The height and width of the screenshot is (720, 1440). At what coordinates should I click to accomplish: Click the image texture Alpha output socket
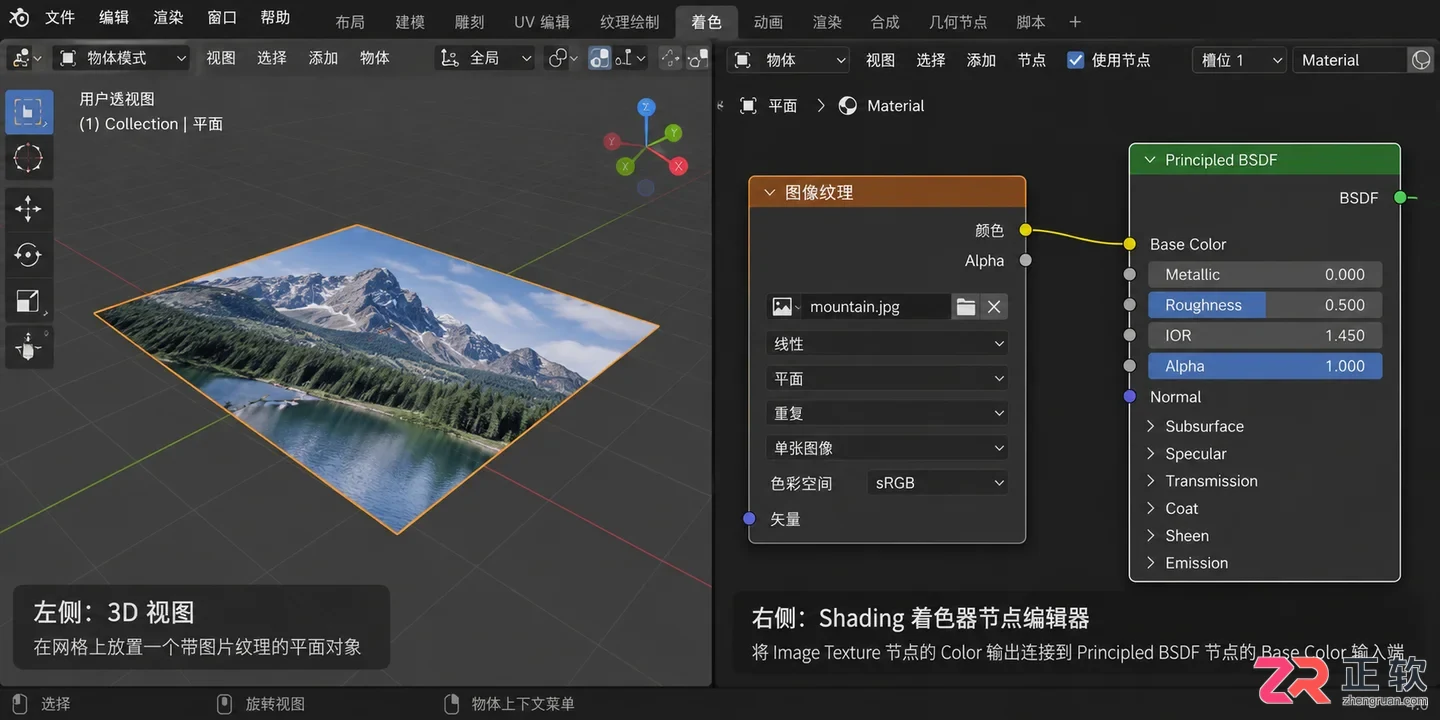[x=1025, y=260]
